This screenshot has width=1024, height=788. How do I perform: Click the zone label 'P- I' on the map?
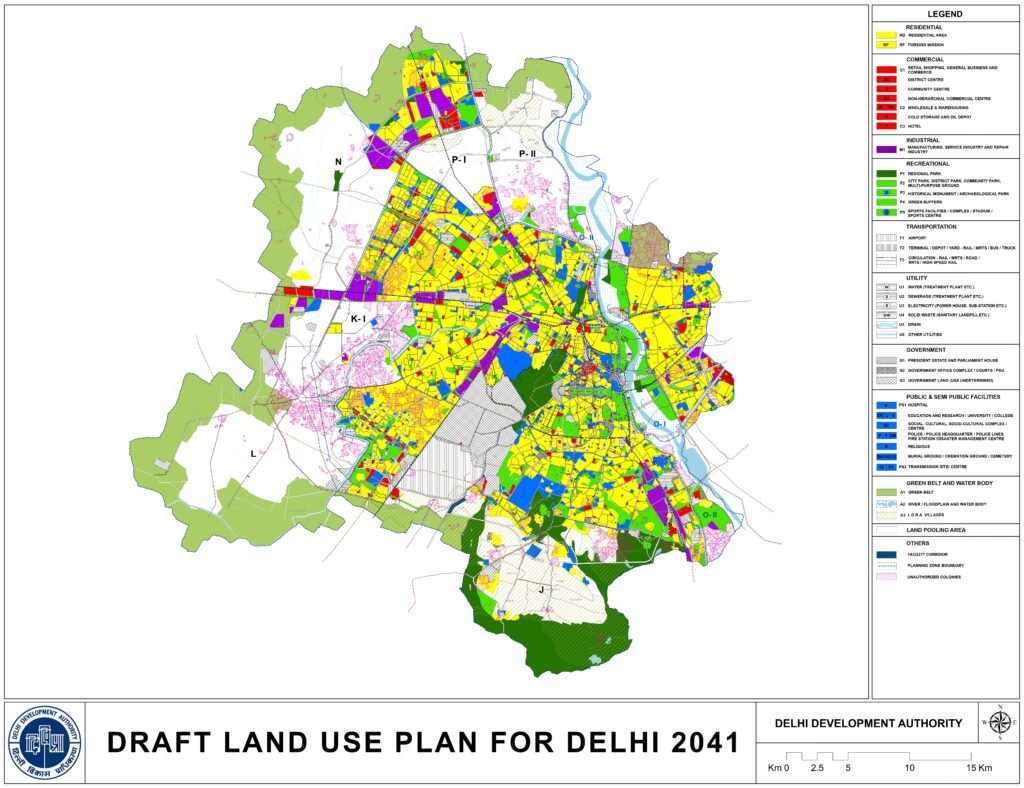pos(460,159)
